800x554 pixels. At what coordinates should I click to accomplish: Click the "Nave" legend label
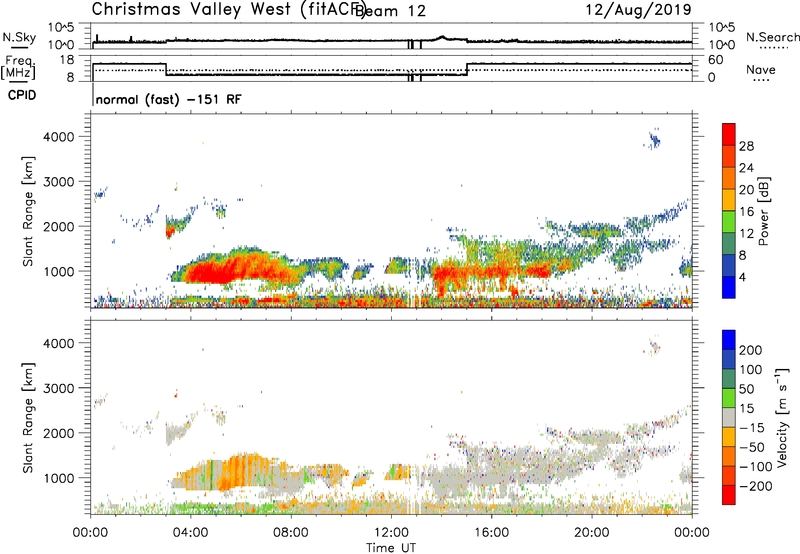760,70
